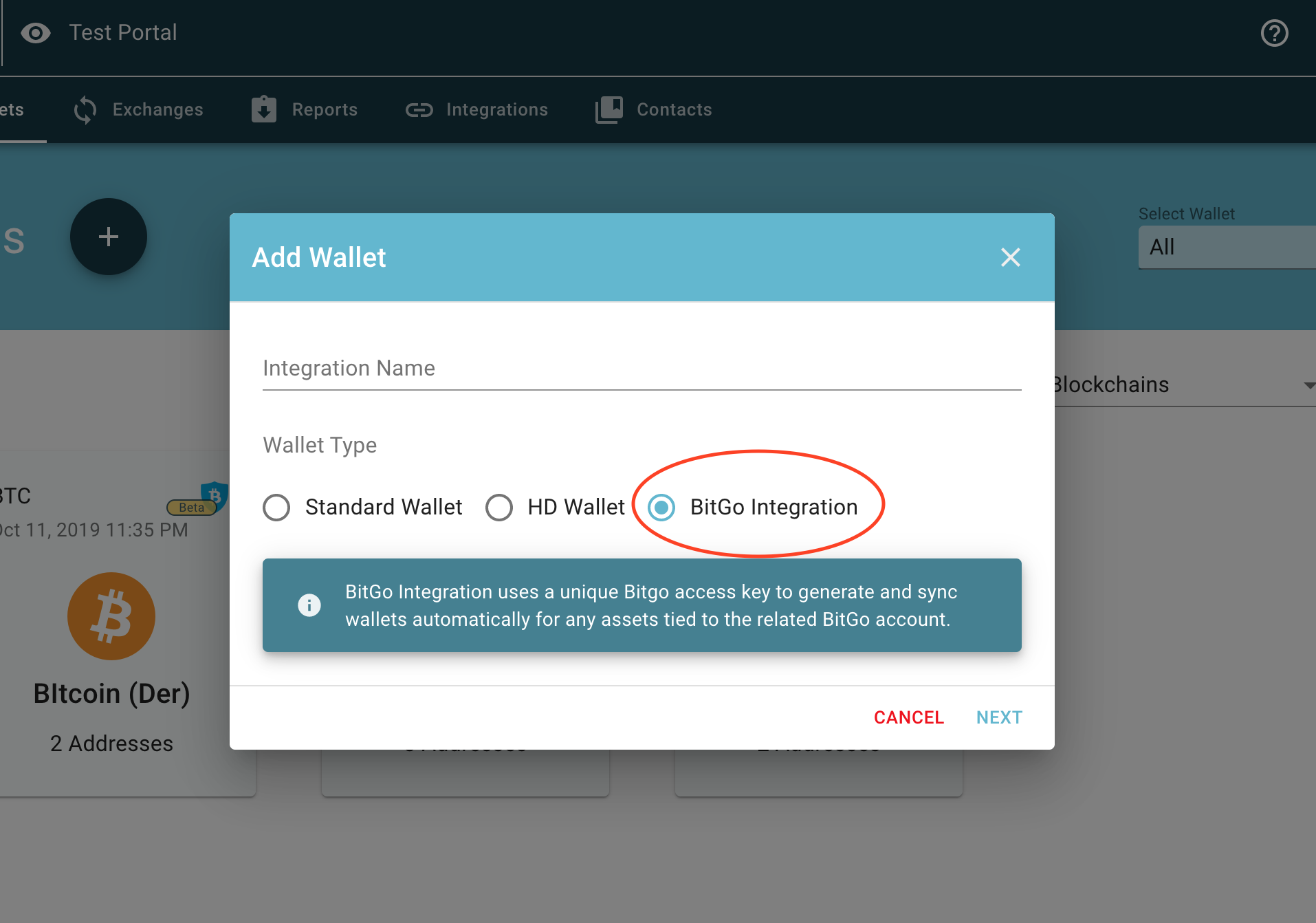The width and height of the screenshot is (1316, 923).
Task: Click the Exchanges sync arrows icon
Action: coord(85,110)
